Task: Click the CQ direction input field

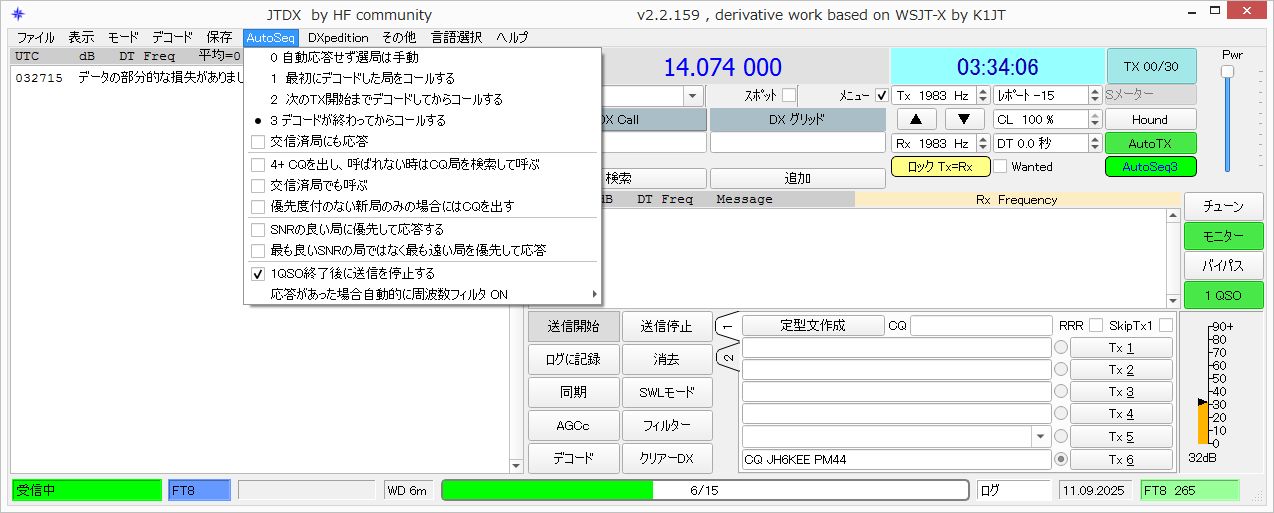Action: [x=980, y=325]
